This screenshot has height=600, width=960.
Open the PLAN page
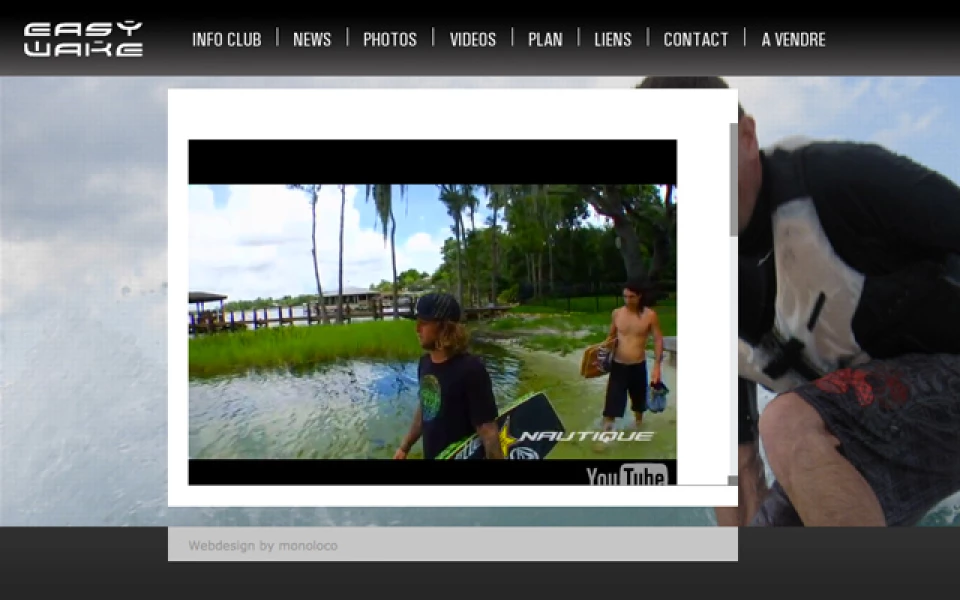tap(545, 40)
